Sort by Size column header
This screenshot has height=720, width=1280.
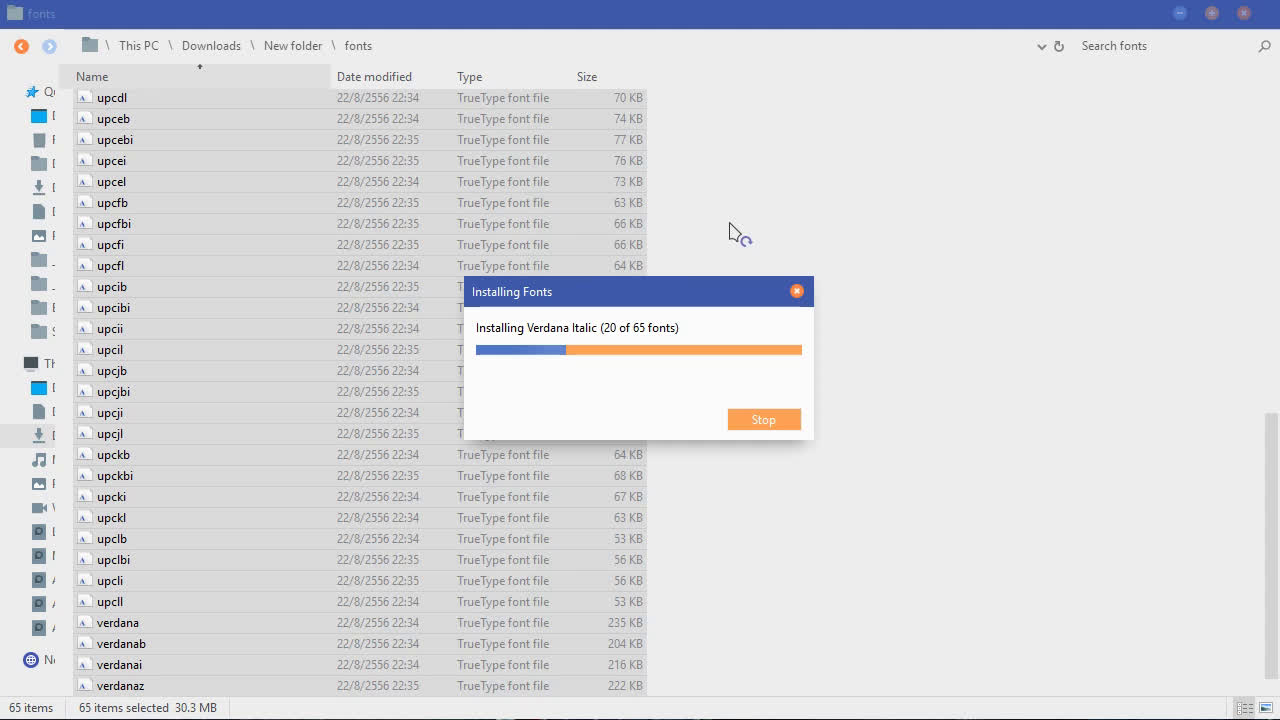(587, 77)
